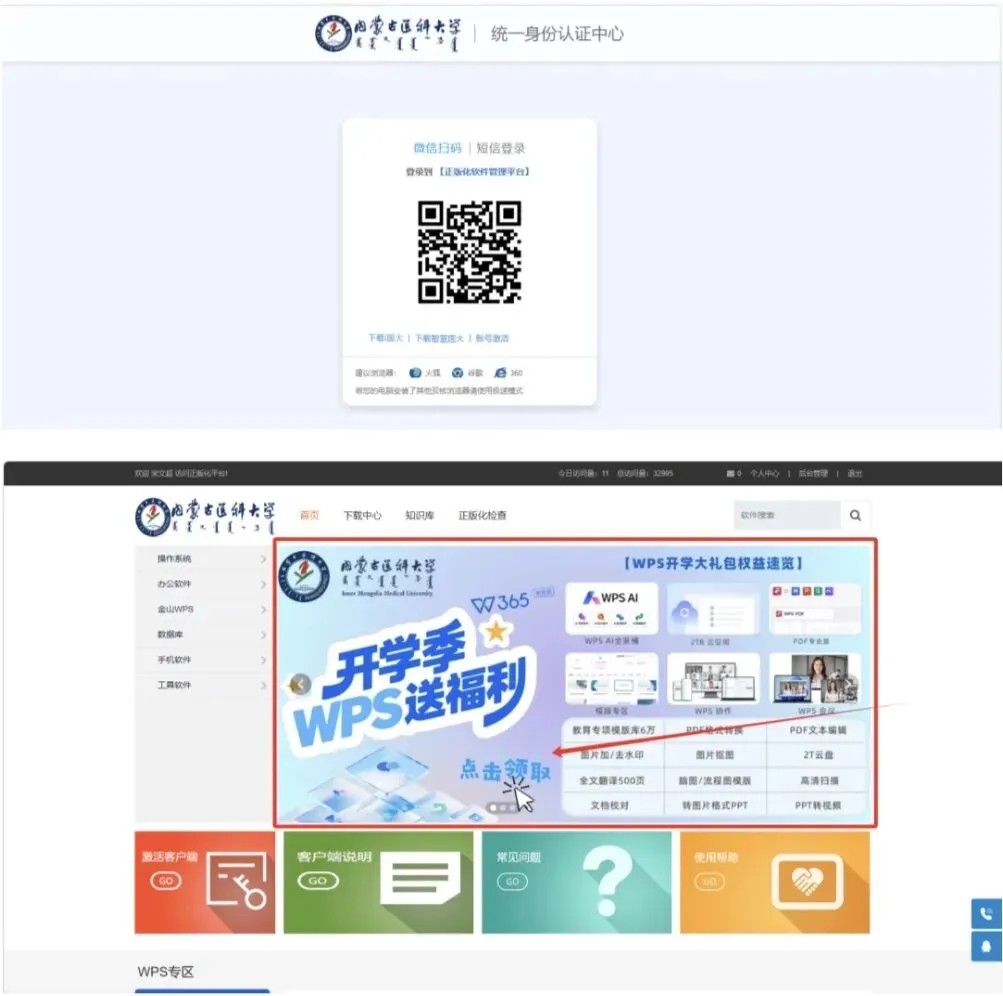Viewport: 1003px width, 996px height.
Task: Open the 账号激活 link
Action: pos(492,338)
